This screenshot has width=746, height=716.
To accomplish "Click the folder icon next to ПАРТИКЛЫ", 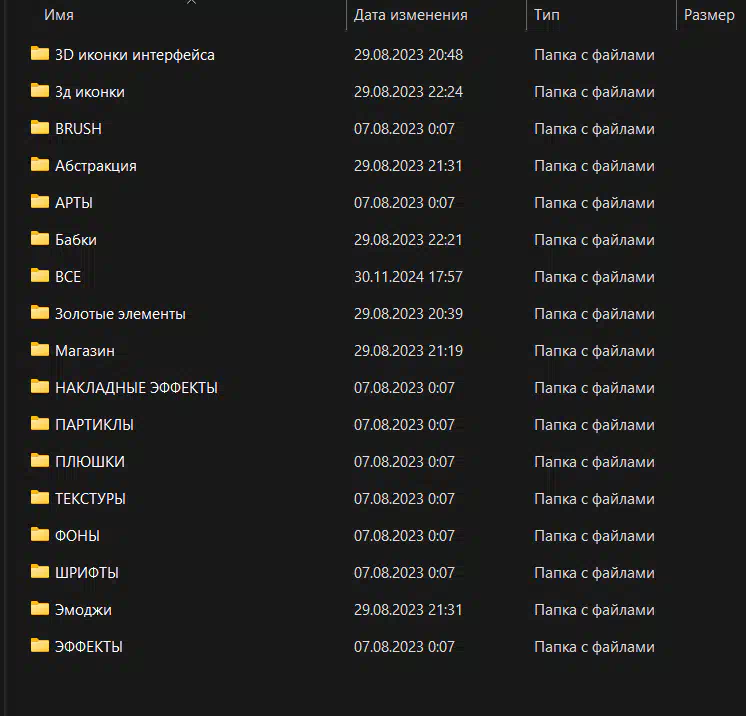I will point(40,423).
